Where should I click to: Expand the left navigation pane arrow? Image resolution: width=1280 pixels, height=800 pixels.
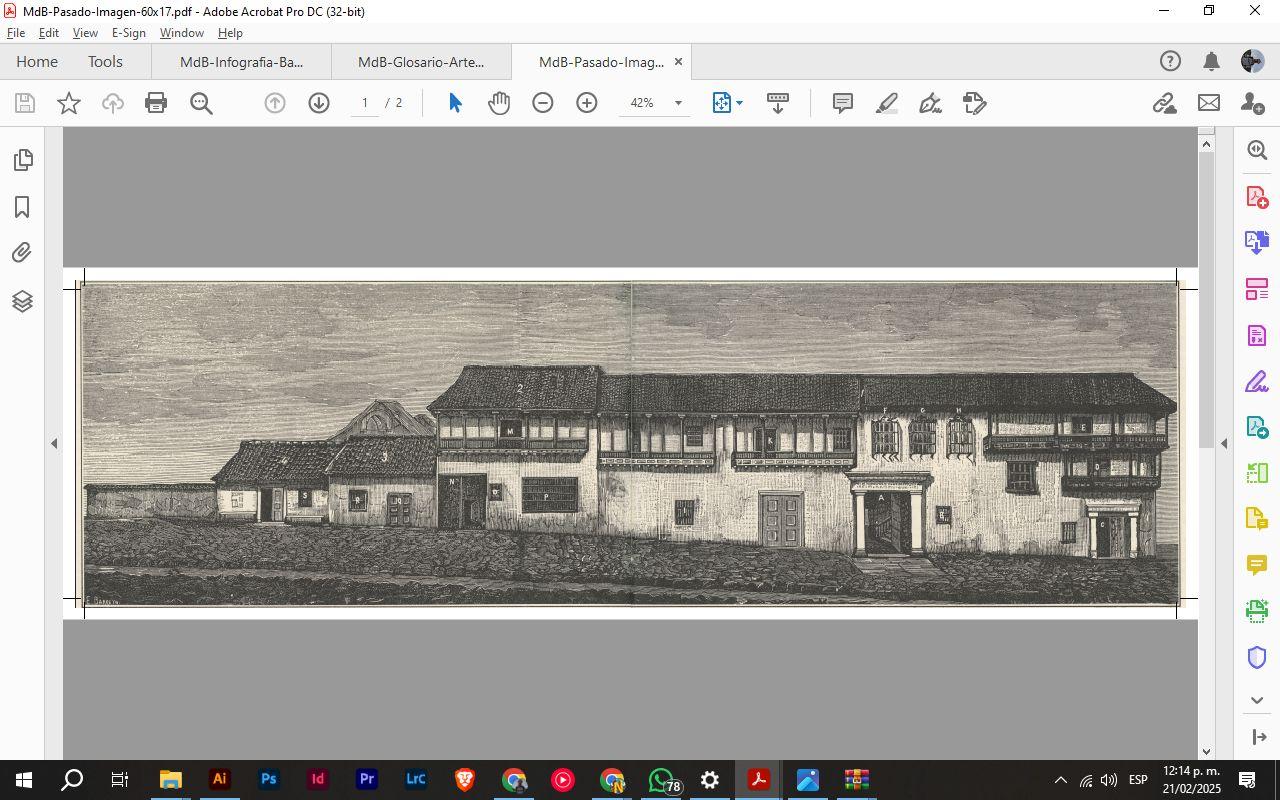click(54, 443)
